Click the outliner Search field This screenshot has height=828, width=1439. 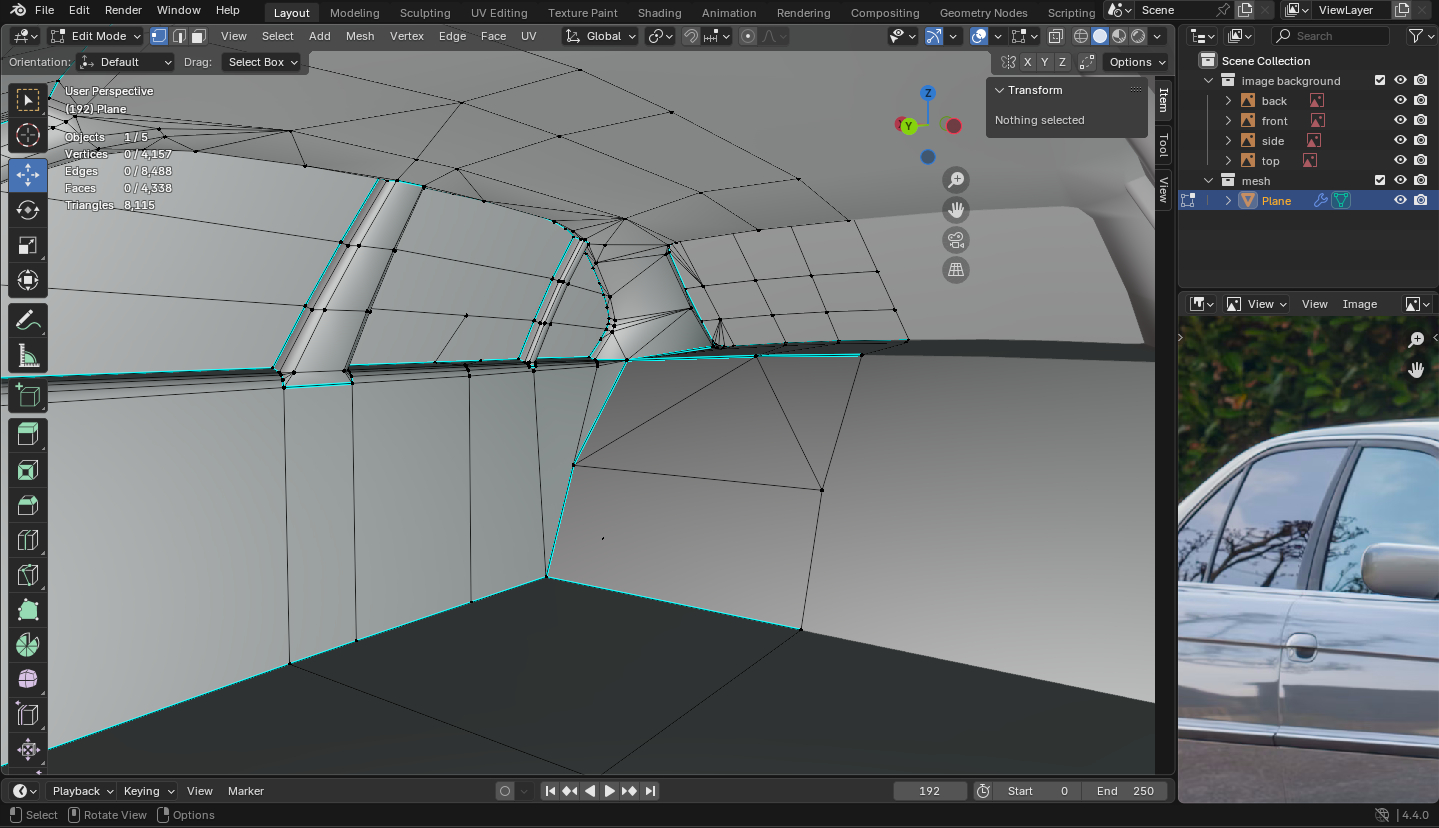point(1330,36)
